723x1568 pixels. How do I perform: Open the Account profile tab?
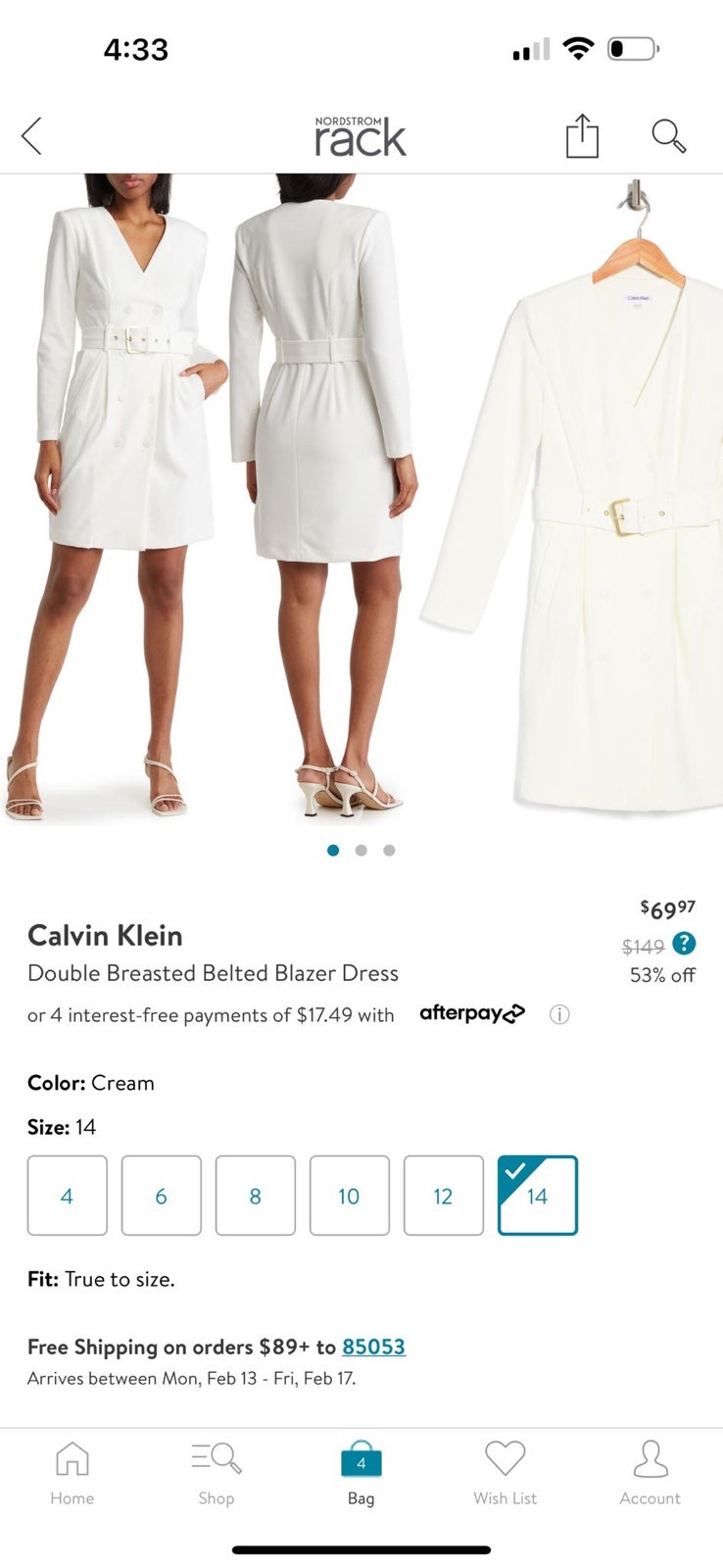pyautogui.click(x=650, y=1473)
